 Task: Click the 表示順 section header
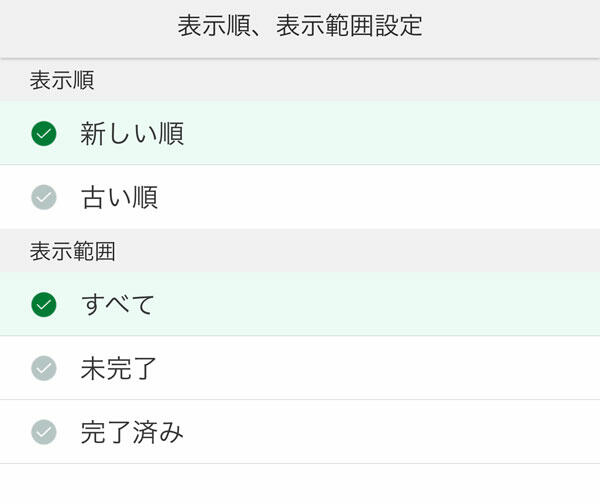tap(62, 81)
